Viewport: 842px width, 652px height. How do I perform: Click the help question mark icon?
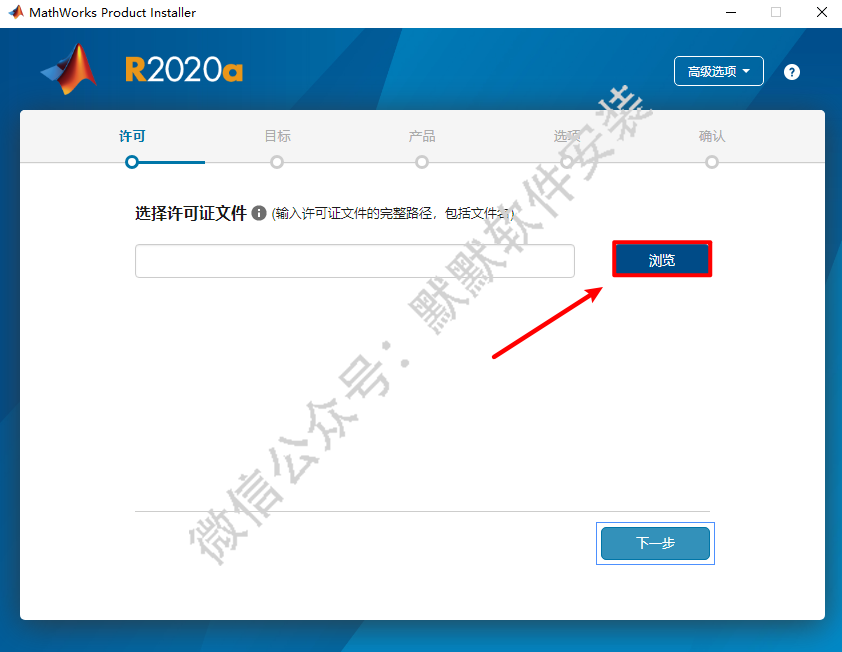pos(792,72)
